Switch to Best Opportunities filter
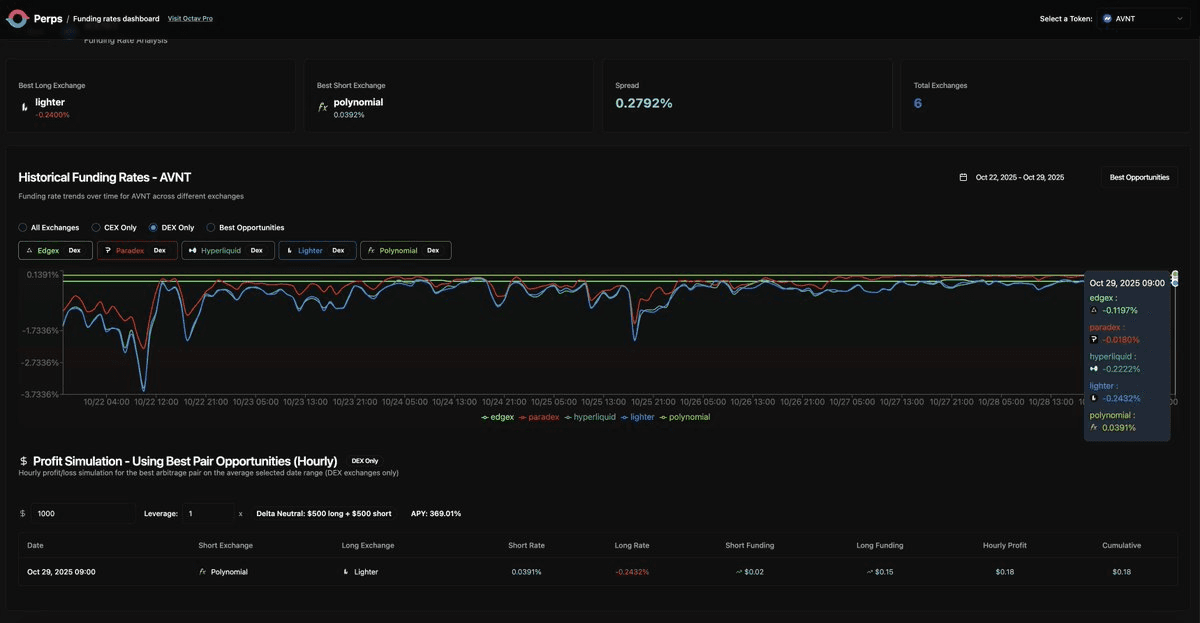 pyautogui.click(x=209, y=227)
